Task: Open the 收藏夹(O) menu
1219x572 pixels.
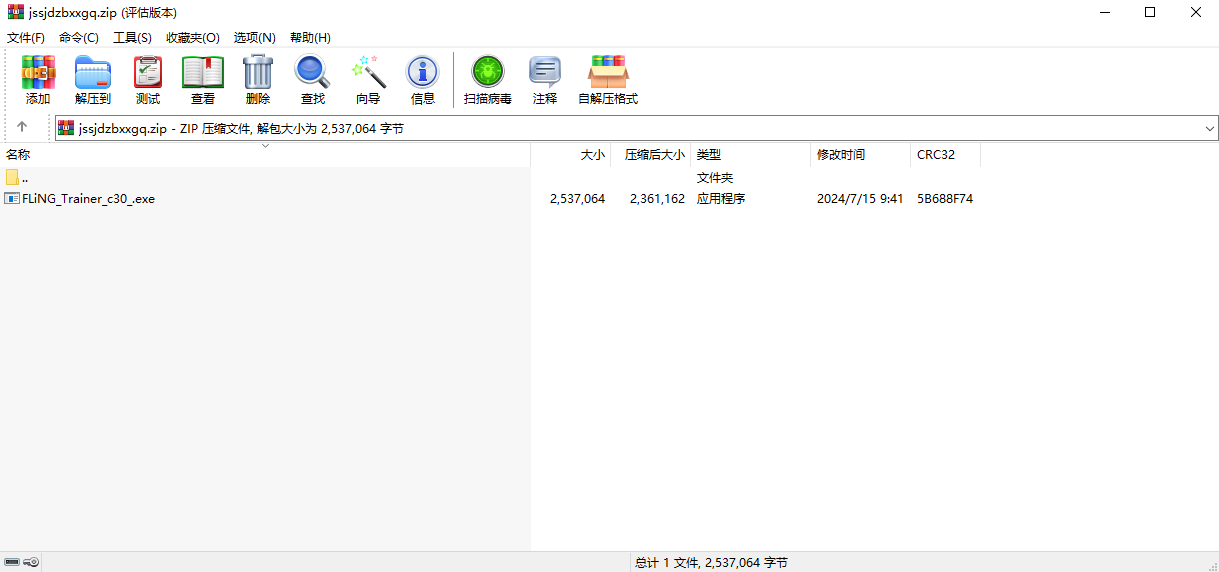Action: pos(193,37)
